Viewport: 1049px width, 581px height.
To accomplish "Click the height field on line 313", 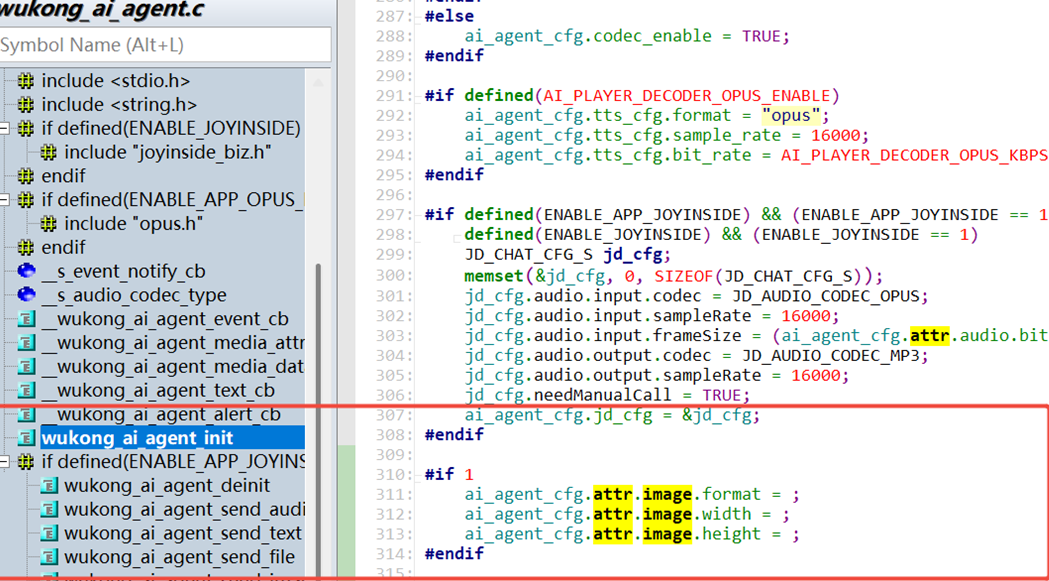I will click(x=732, y=533).
